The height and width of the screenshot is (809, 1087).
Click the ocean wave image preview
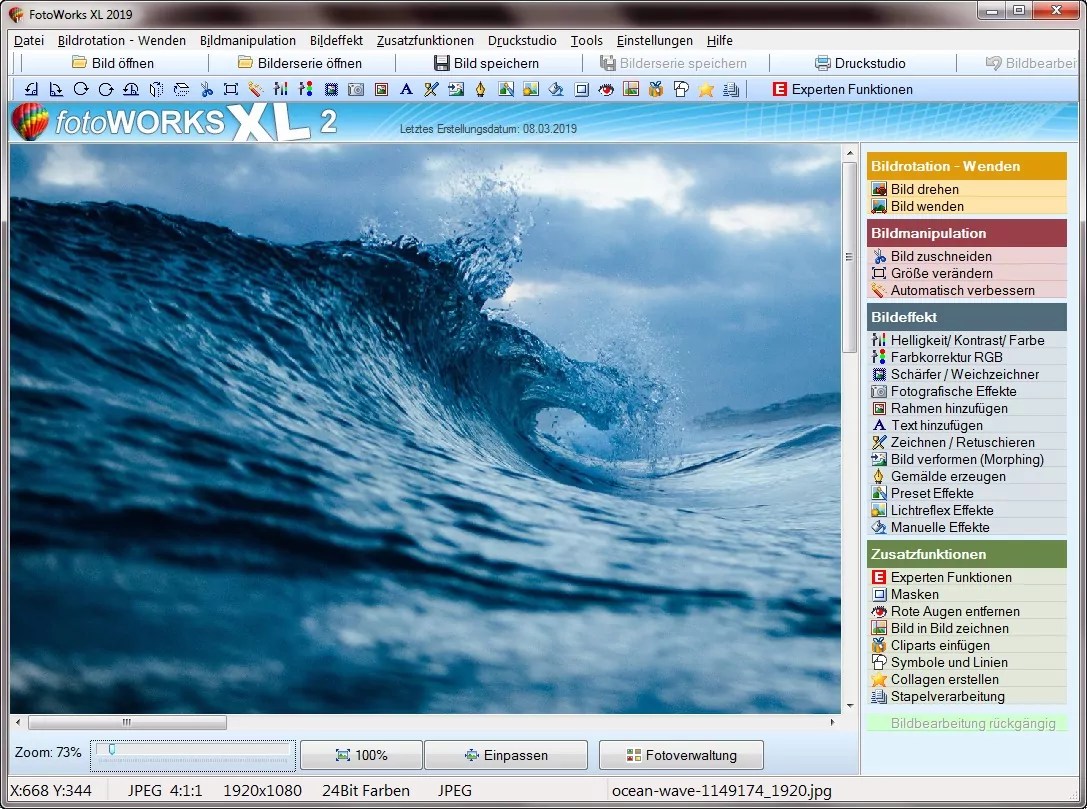[425, 428]
